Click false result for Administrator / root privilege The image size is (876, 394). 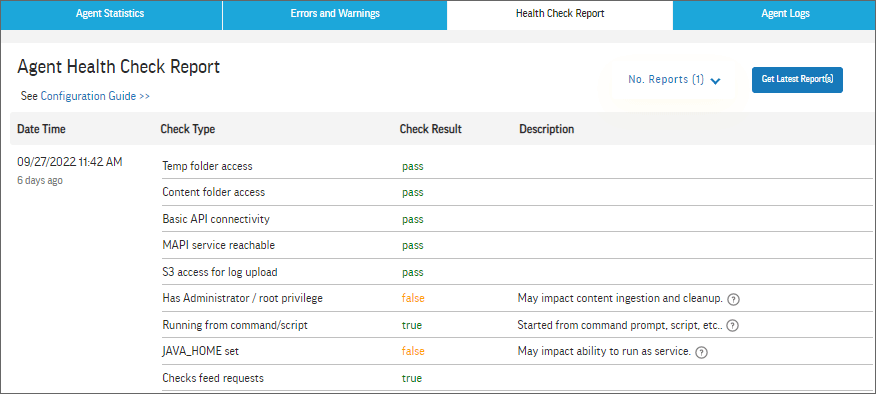coord(413,298)
